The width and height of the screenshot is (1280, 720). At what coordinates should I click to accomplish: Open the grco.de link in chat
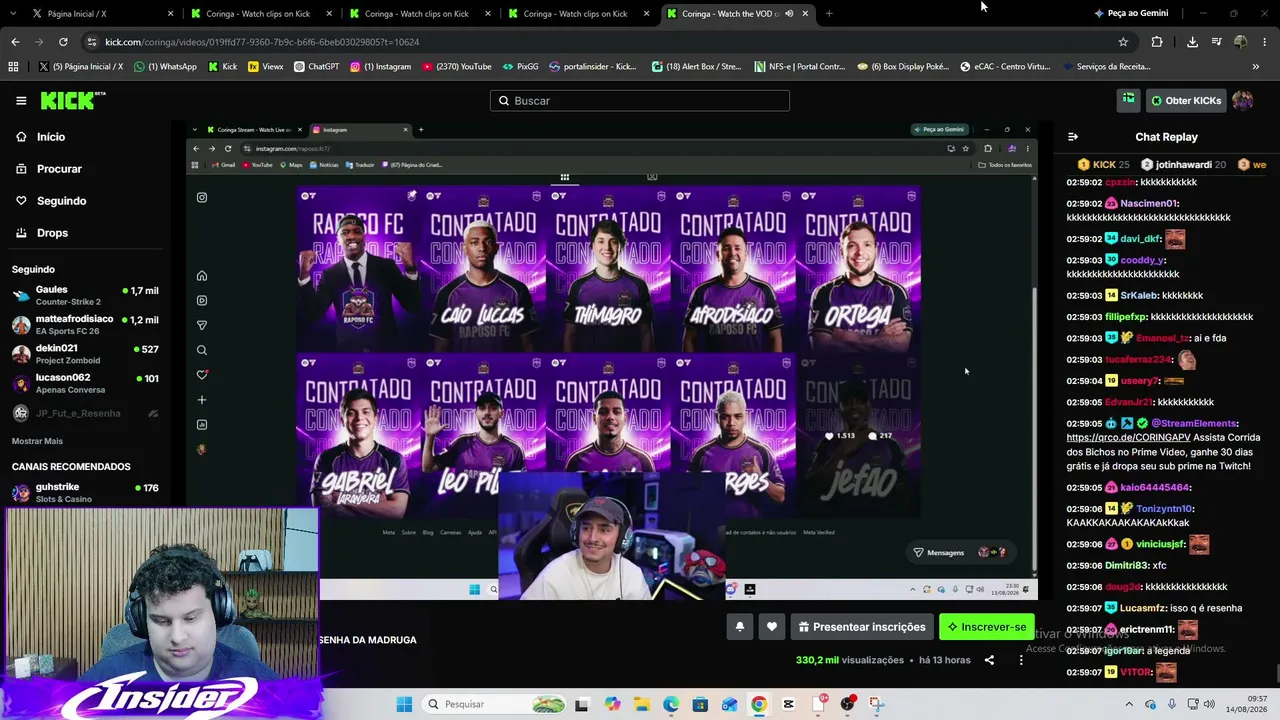coord(1128,437)
